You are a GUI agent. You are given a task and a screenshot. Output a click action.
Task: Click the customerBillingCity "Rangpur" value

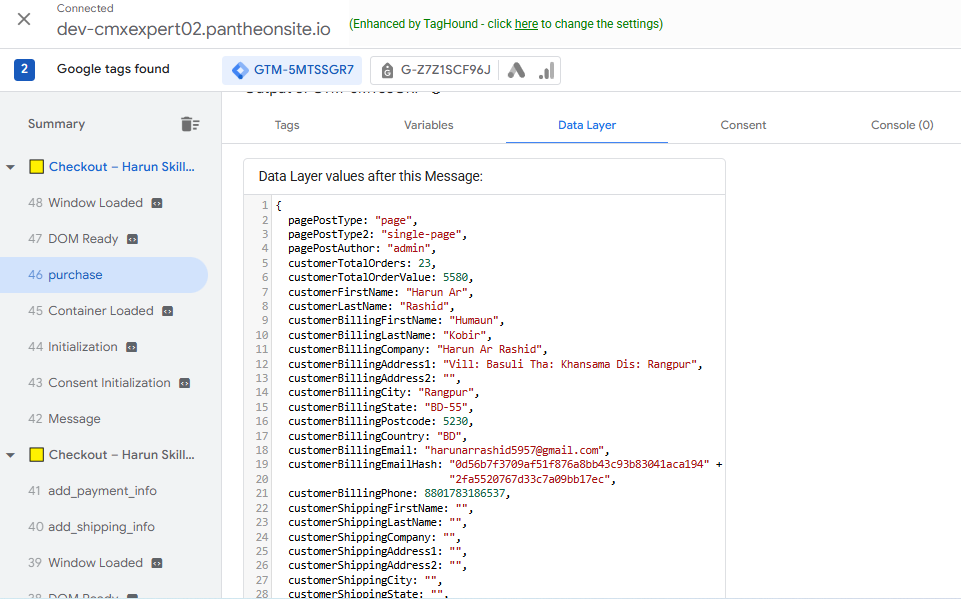(446, 393)
